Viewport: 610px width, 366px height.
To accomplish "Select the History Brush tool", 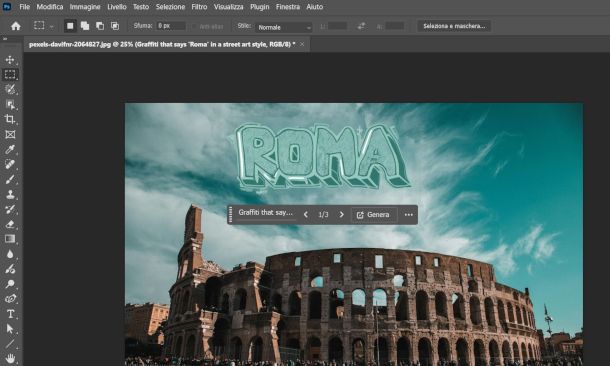I will tap(10, 209).
